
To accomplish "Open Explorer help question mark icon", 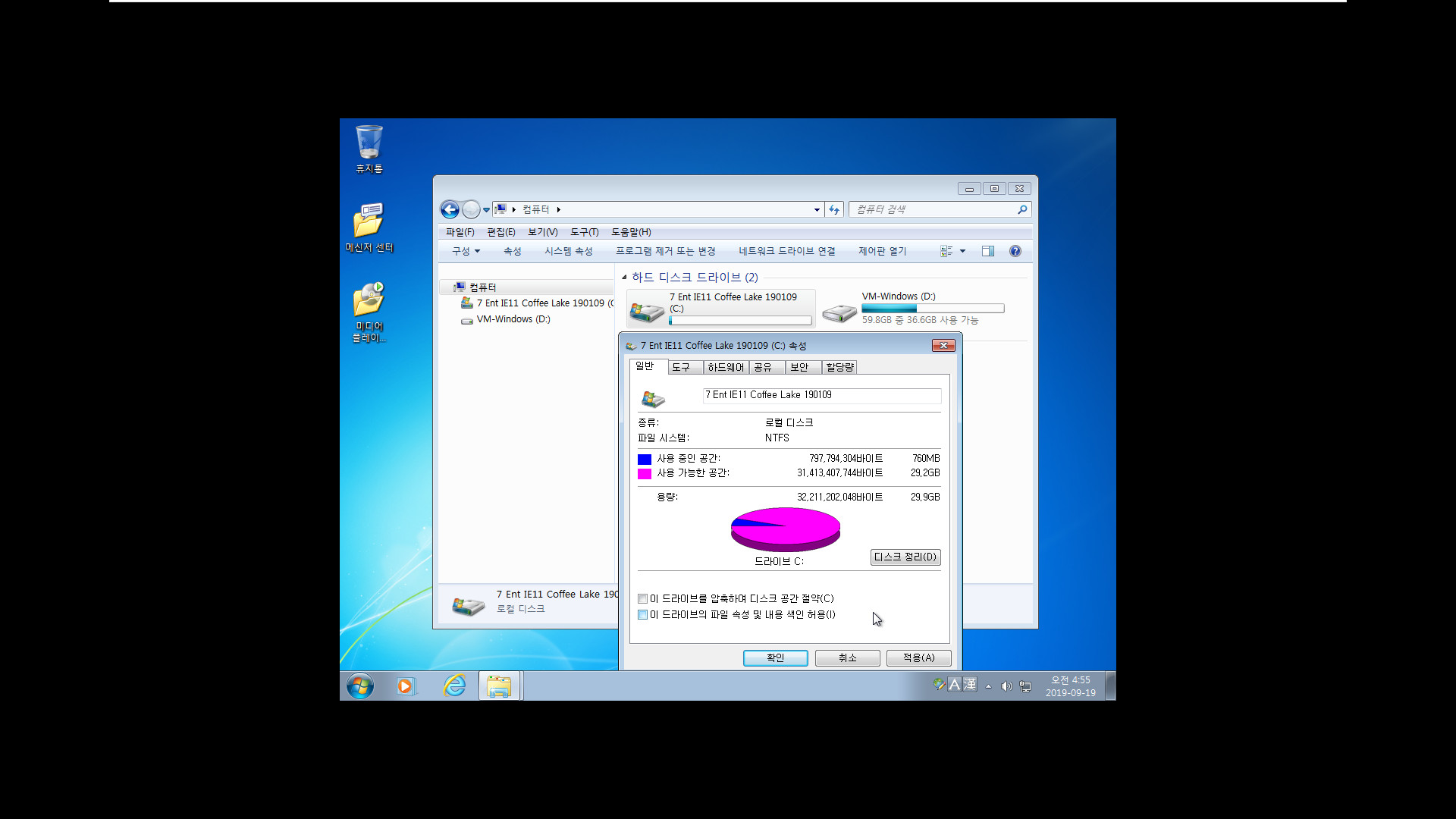I will [x=1015, y=251].
